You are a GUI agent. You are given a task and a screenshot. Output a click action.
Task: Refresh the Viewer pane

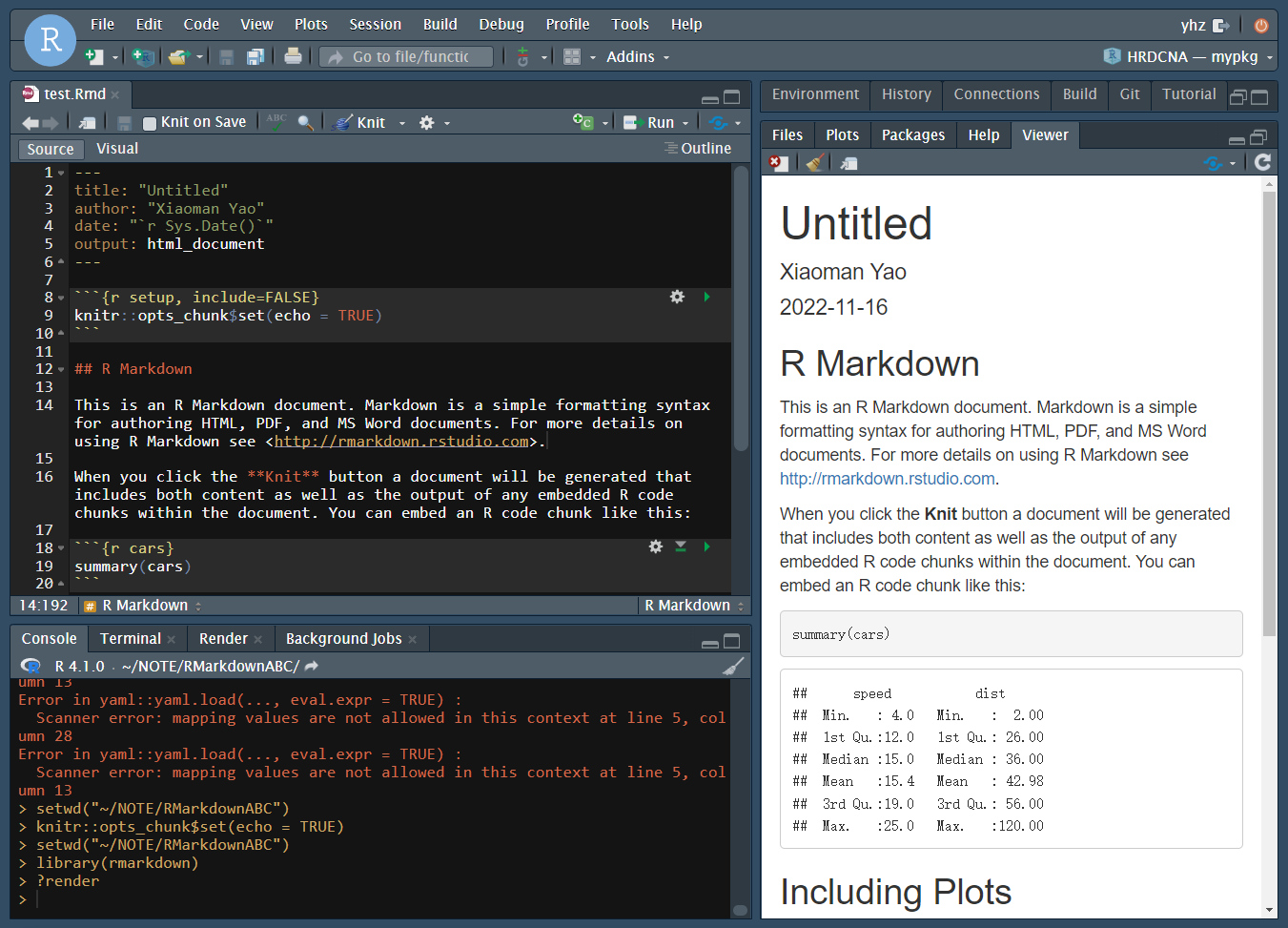(x=1262, y=162)
